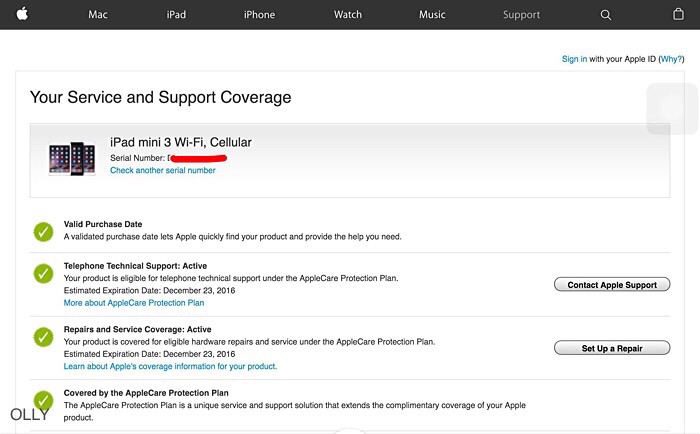
Task: Go to the iPad section
Action: [x=176, y=15]
